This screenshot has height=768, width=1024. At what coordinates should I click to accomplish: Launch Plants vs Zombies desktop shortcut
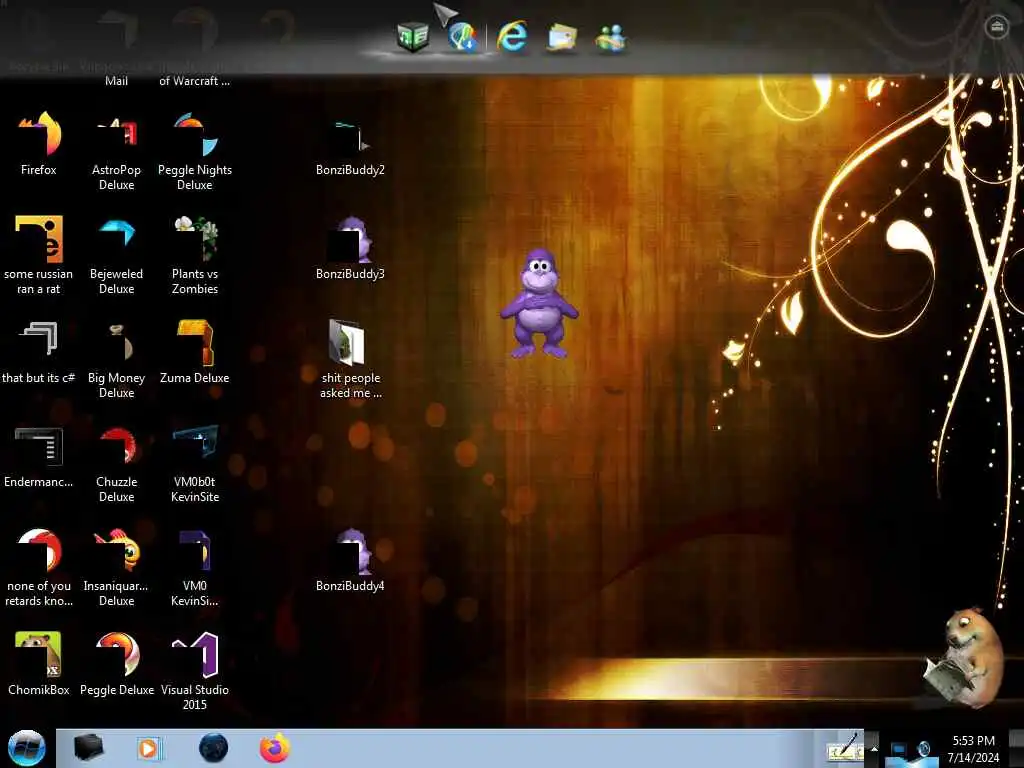[x=195, y=255]
